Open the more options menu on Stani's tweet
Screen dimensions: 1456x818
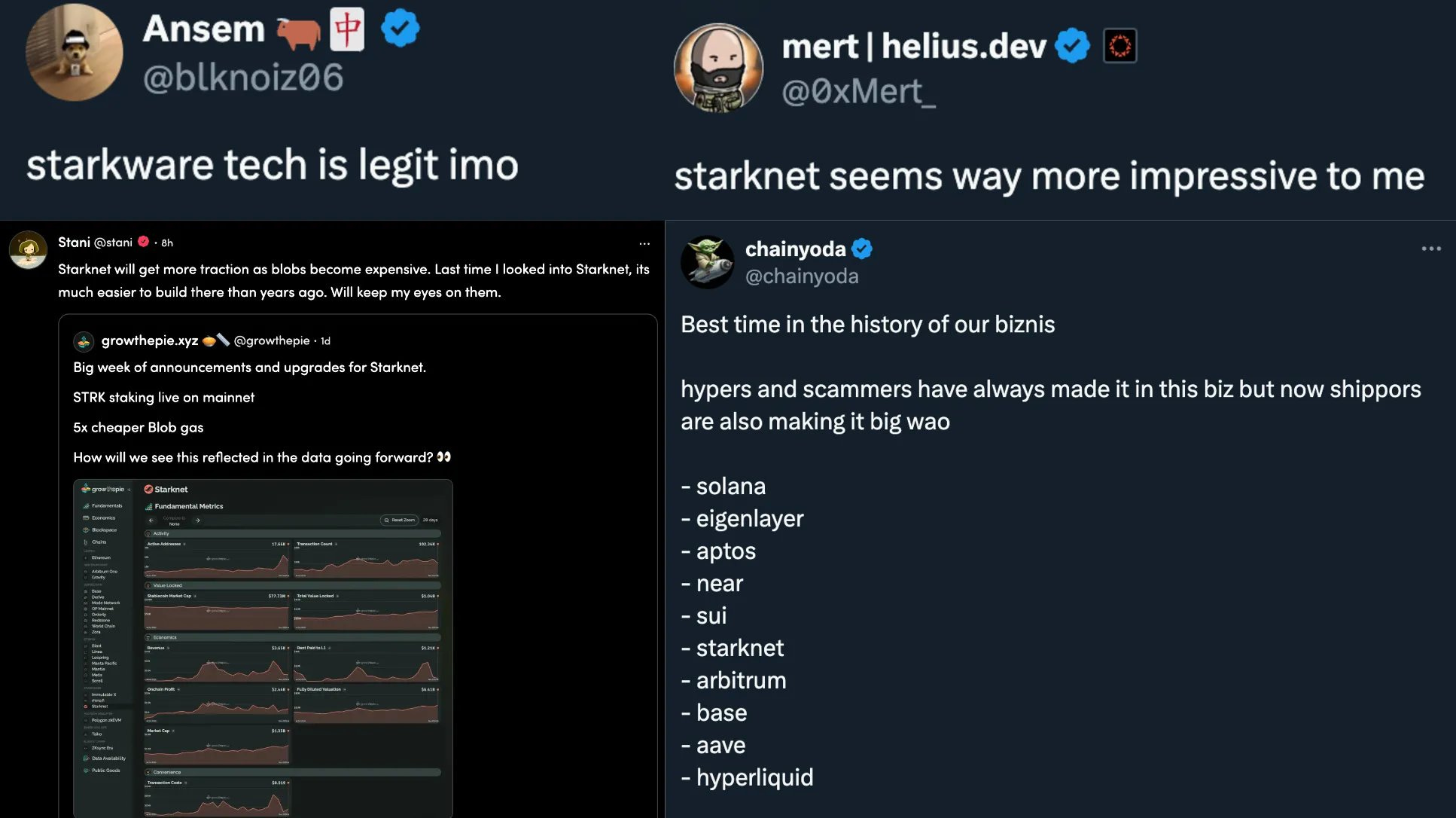pyautogui.click(x=644, y=243)
